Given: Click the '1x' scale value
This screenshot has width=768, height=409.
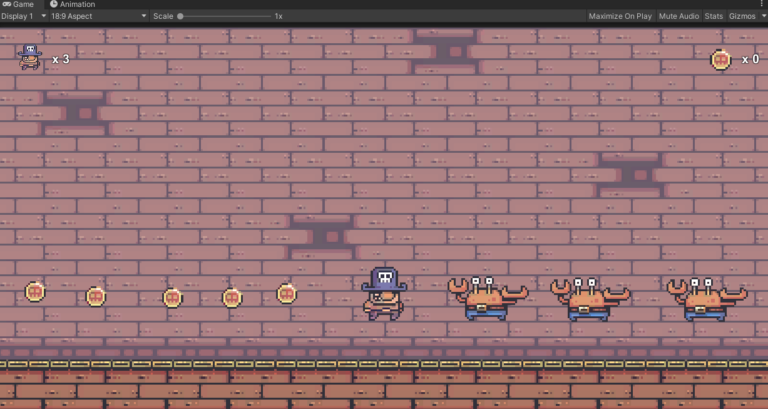Looking at the screenshot, I should click(278, 16).
